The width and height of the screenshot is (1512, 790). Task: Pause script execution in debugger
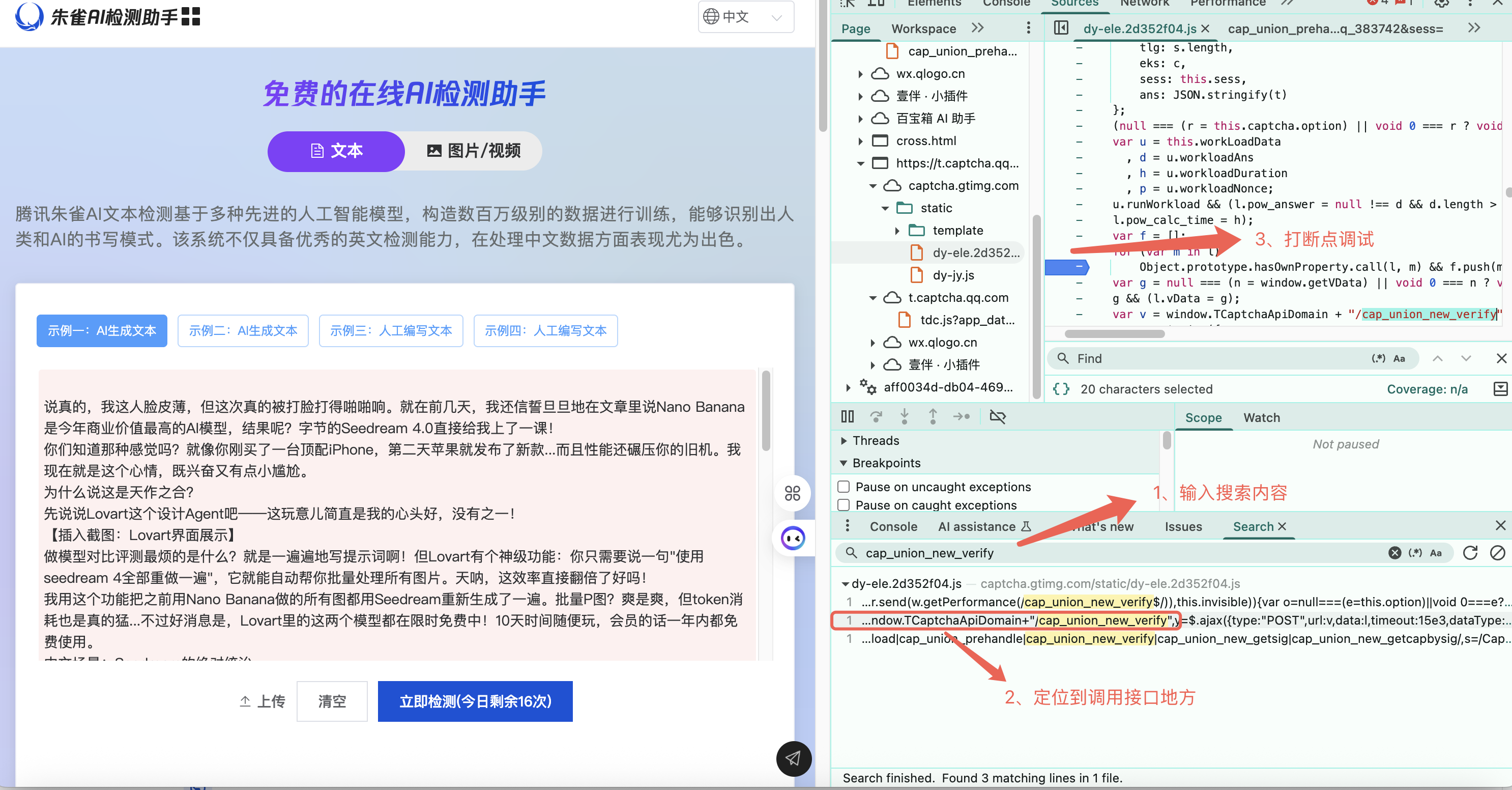point(847,416)
